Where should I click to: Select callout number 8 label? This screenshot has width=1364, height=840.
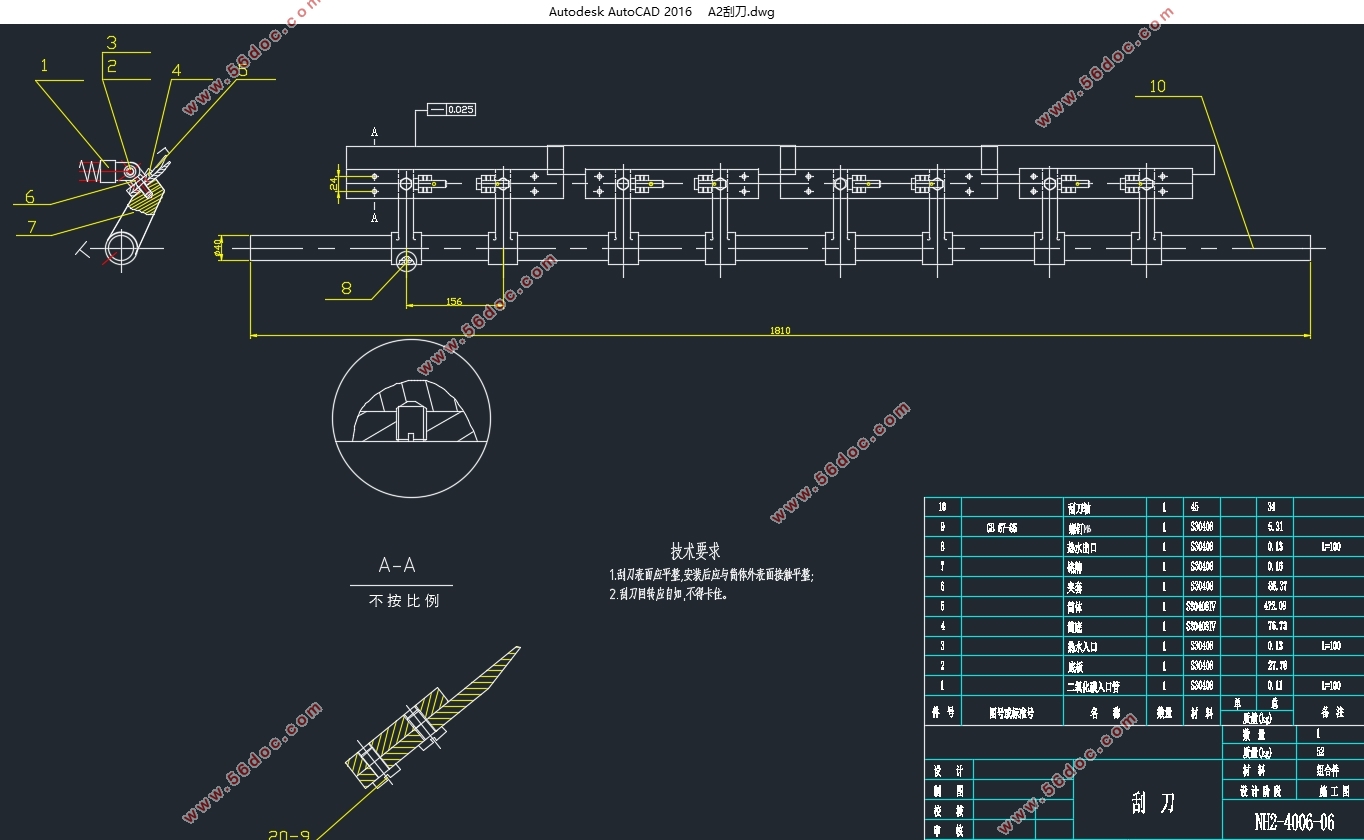[x=346, y=289]
